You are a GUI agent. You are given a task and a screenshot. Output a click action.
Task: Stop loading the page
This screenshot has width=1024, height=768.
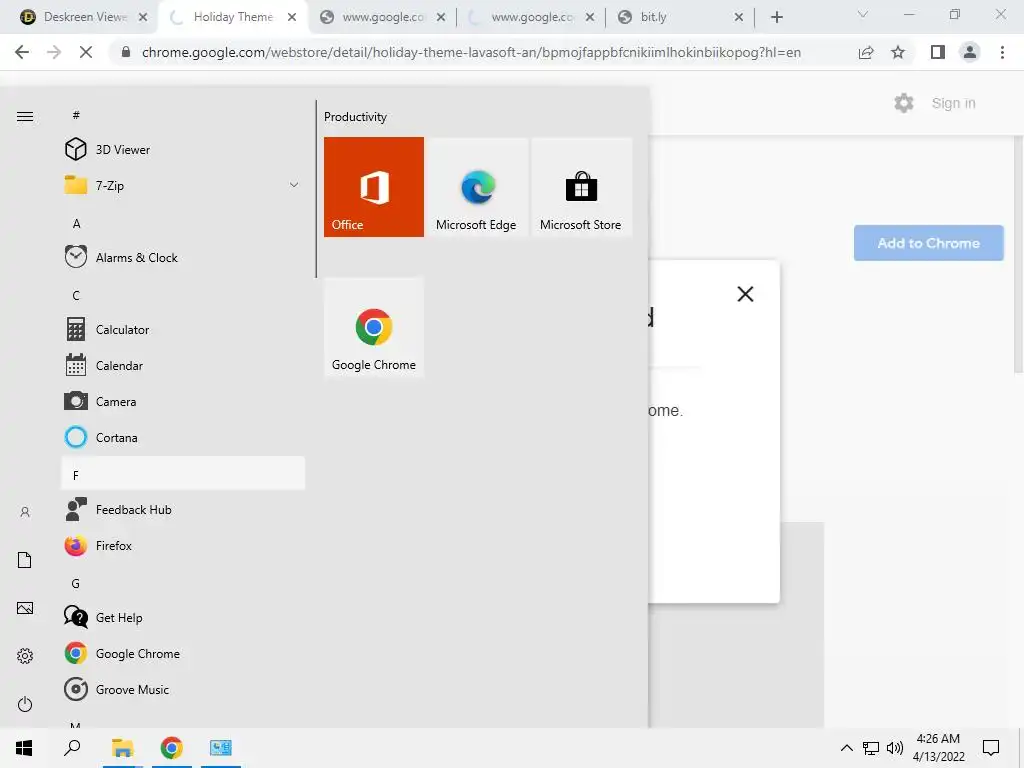click(86, 52)
